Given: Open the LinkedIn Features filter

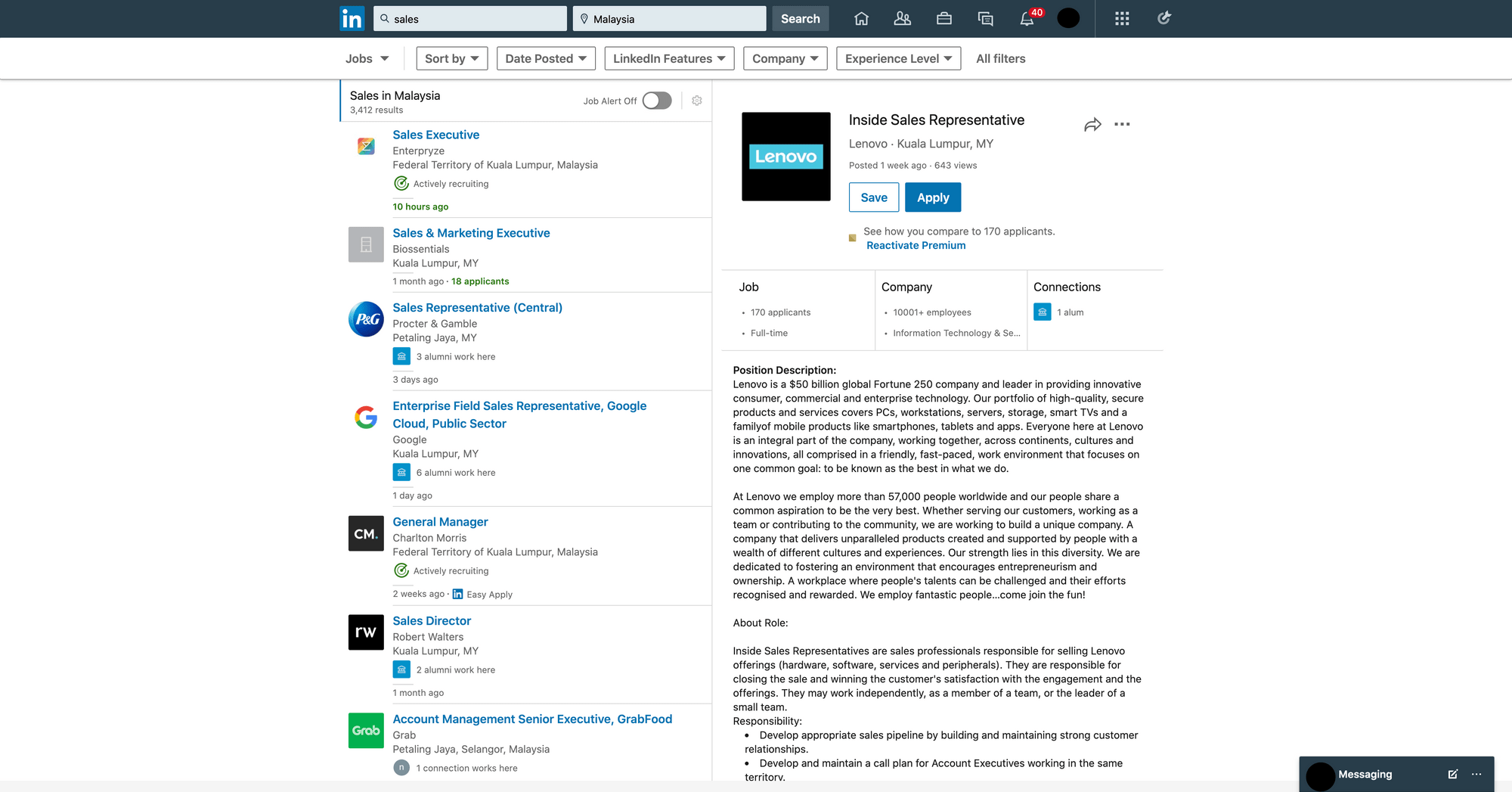Looking at the screenshot, I should pyautogui.click(x=669, y=58).
